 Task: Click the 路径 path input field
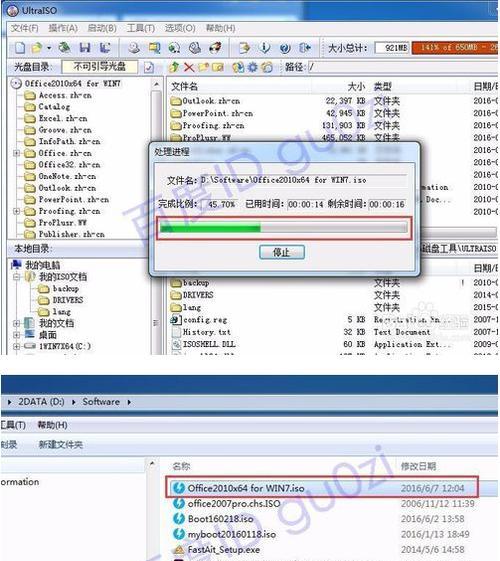(402, 67)
